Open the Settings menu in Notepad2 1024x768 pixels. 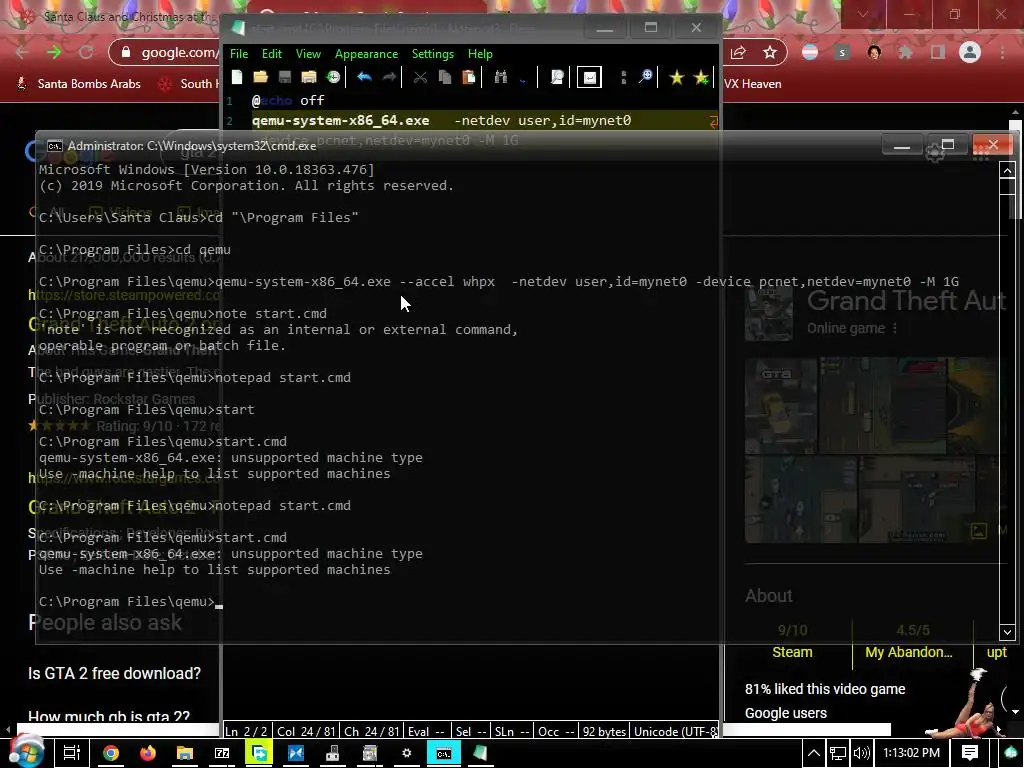[x=433, y=54]
